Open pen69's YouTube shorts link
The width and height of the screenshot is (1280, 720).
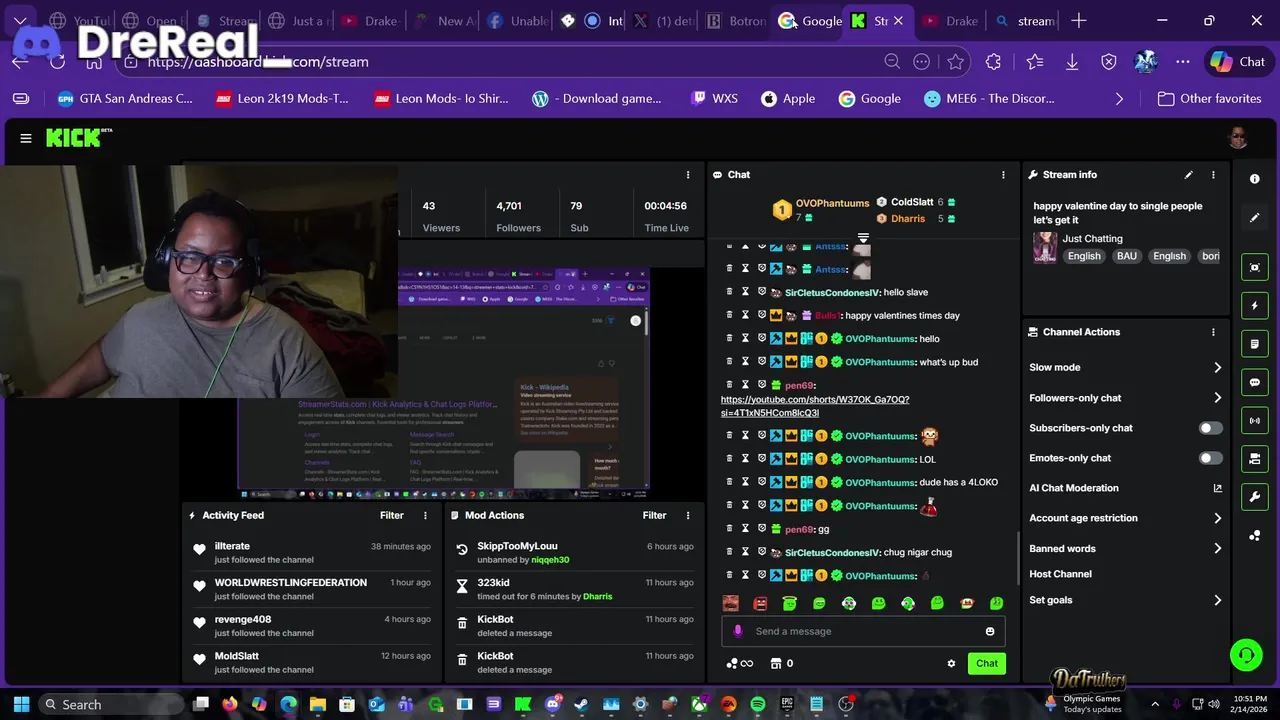point(815,406)
